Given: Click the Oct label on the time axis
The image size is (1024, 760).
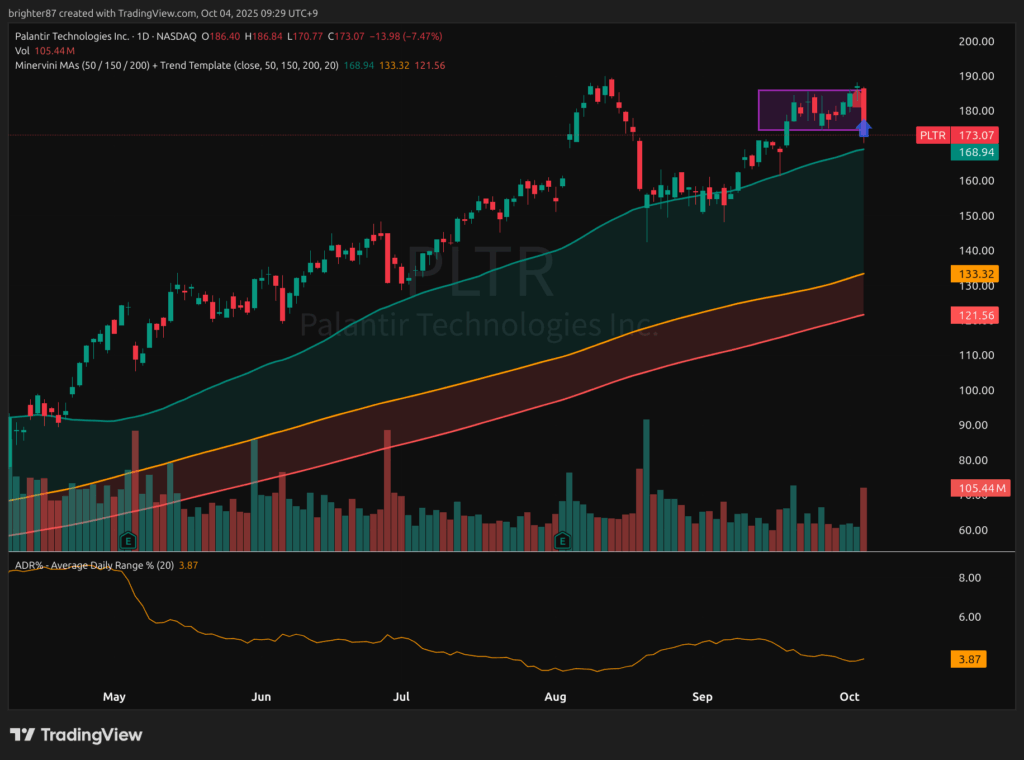Looking at the screenshot, I should [848, 695].
